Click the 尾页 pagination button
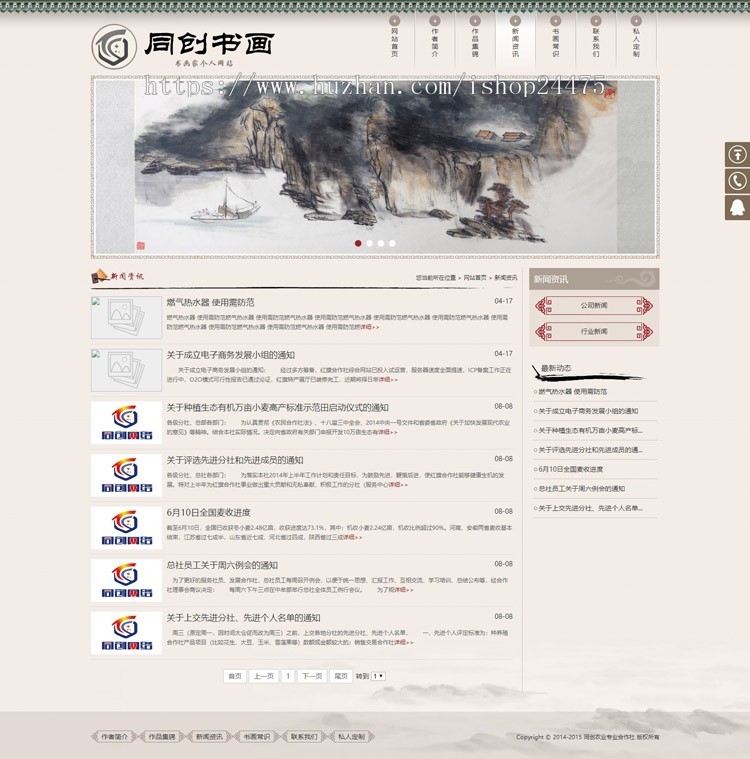This screenshot has width=750, height=759. point(341,676)
